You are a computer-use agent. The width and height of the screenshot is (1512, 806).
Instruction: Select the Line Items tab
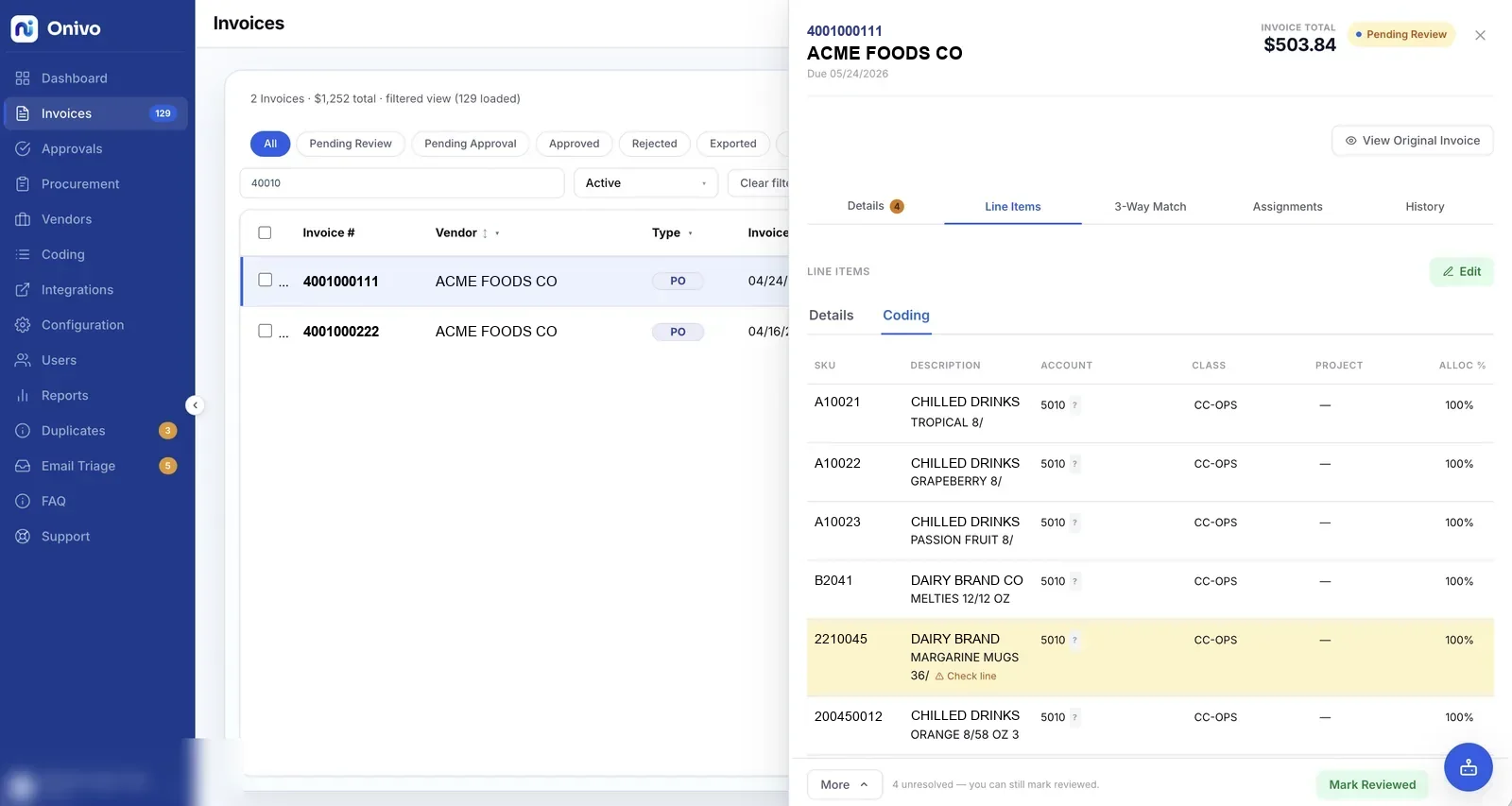[x=1012, y=206]
